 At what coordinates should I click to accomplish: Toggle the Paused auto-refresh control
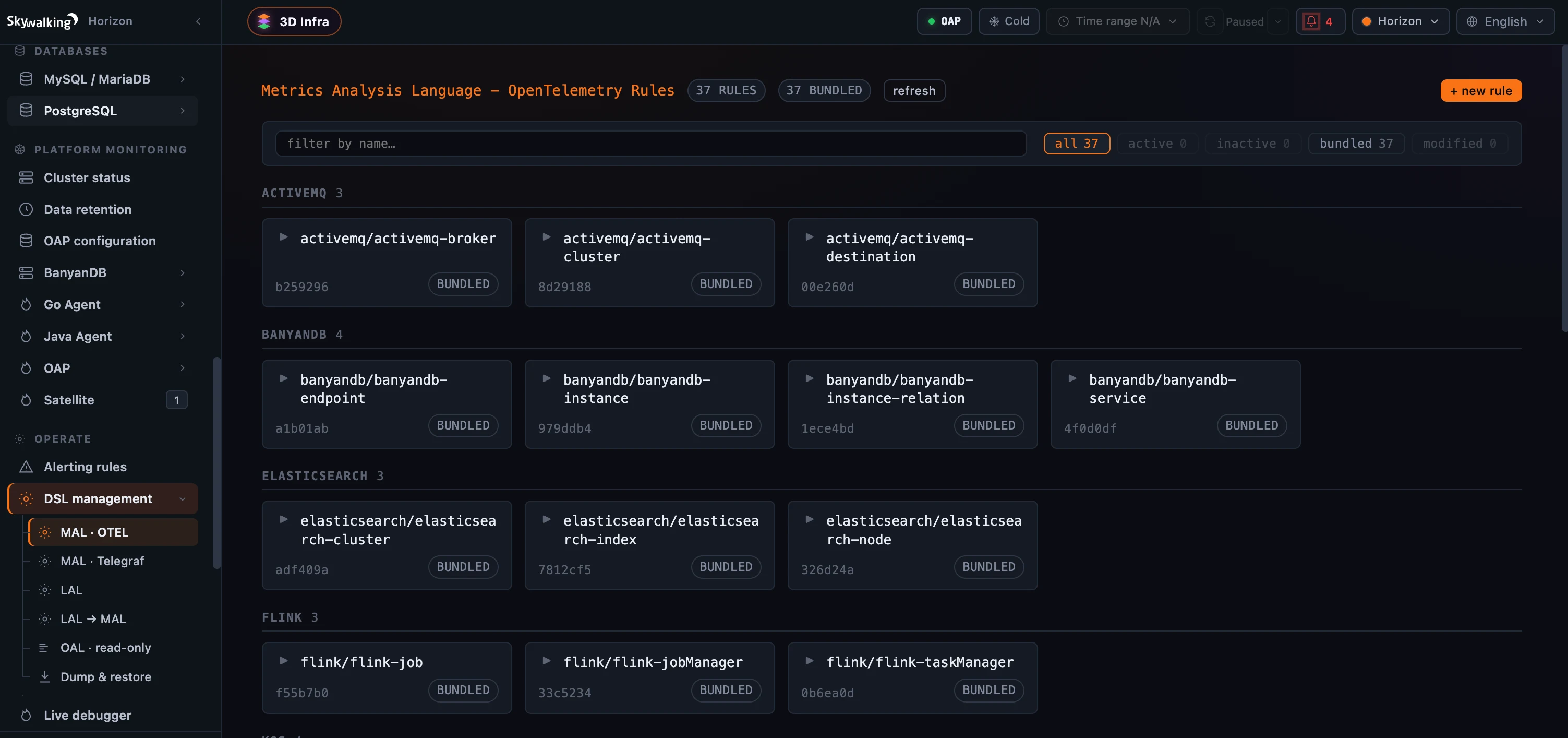tap(1244, 21)
